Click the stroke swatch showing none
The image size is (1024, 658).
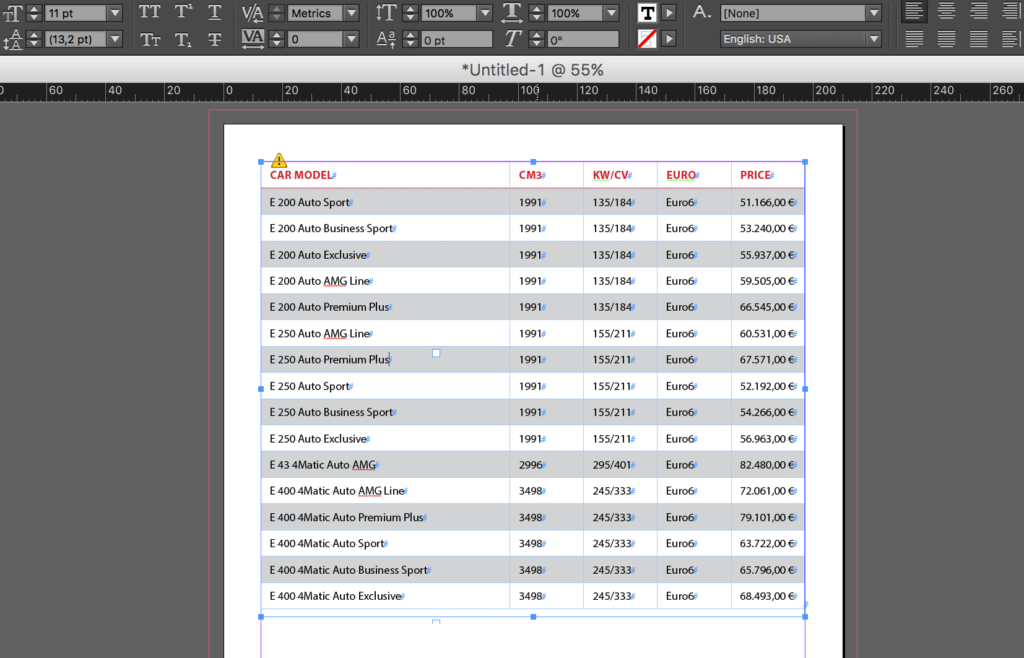coord(647,39)
